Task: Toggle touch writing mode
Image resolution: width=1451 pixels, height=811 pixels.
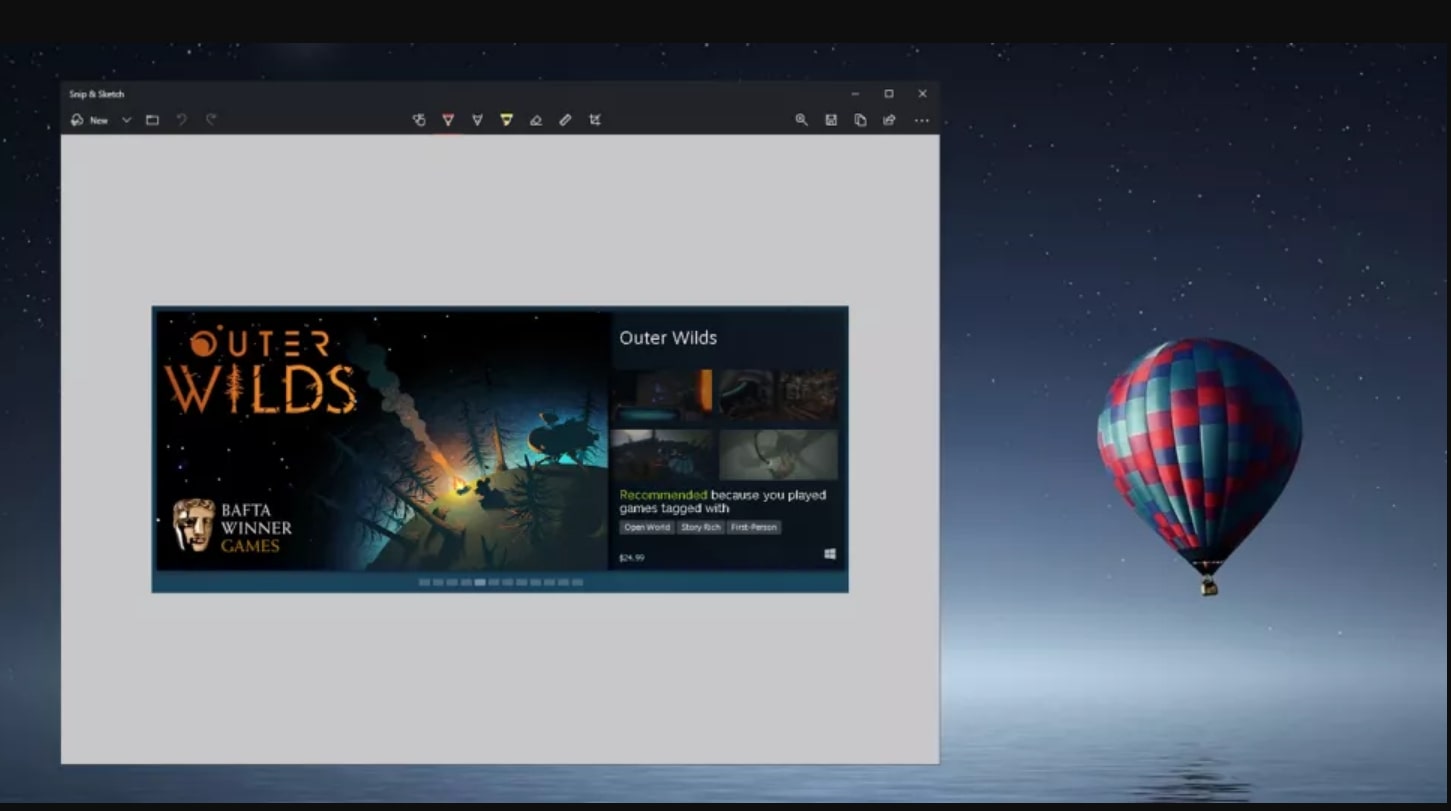Action: click(x=419, y=120)
